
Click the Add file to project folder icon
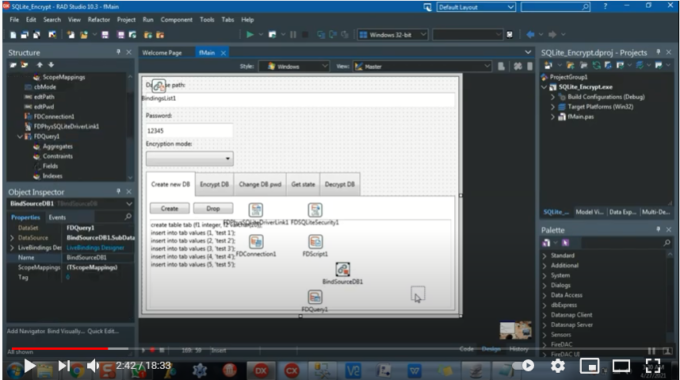148,35
